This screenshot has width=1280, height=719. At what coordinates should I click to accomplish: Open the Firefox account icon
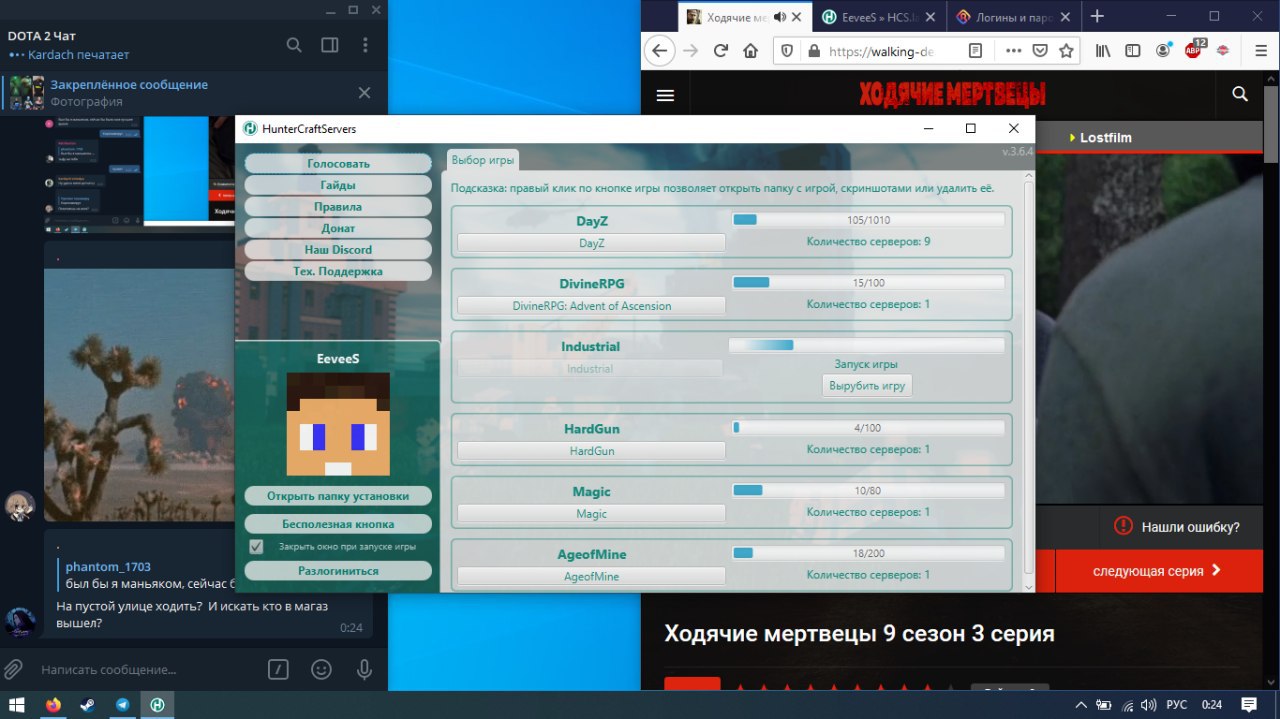click(1163, 51)
